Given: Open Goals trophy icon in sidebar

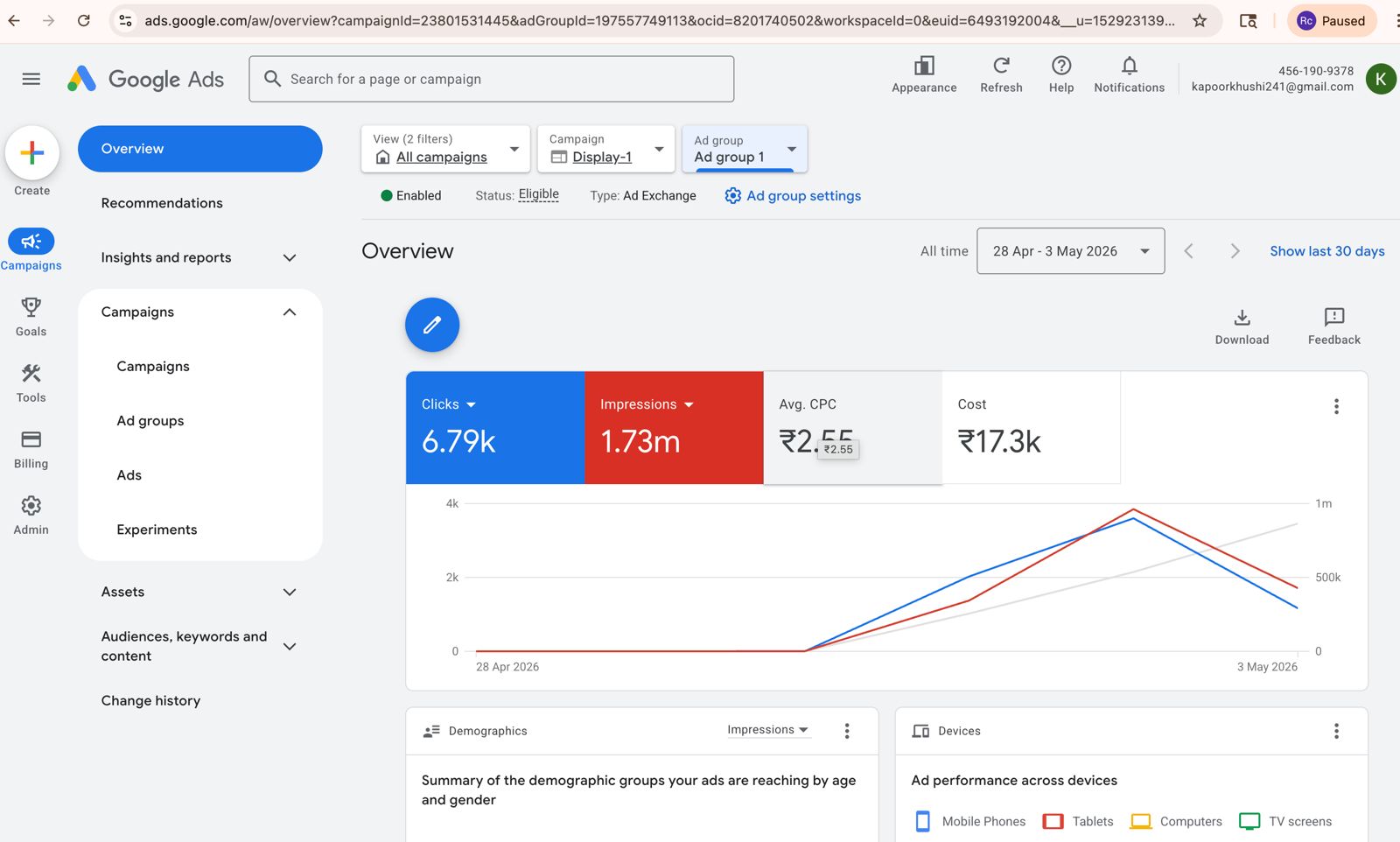Looking at the screenshot, I should tap(31, 307).
